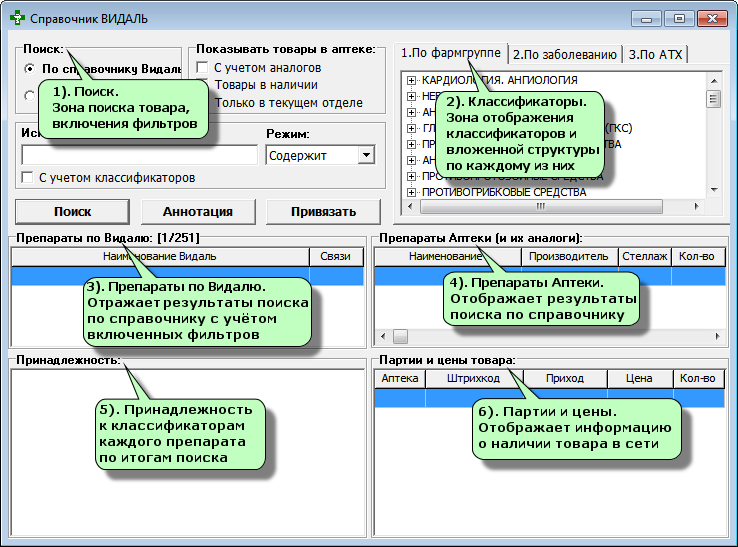
Task: Focus the search text input field
Action: coord(139,155)
